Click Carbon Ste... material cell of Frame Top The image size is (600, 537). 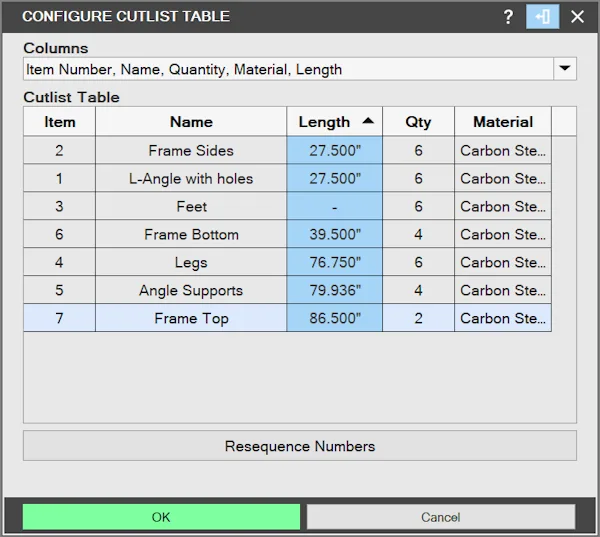coord(503,318)
